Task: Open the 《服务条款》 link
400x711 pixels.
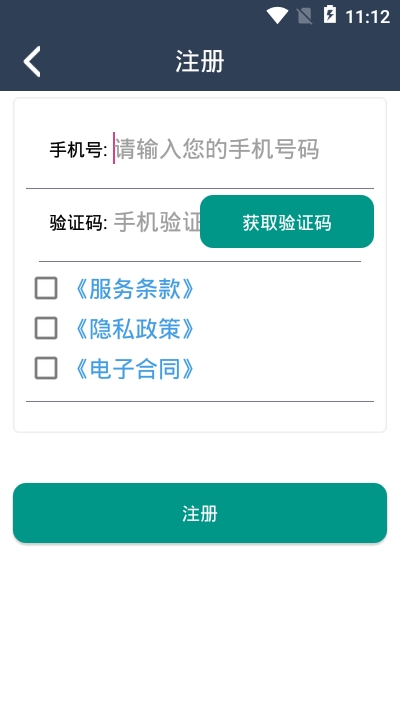Action: click(134, 289)
